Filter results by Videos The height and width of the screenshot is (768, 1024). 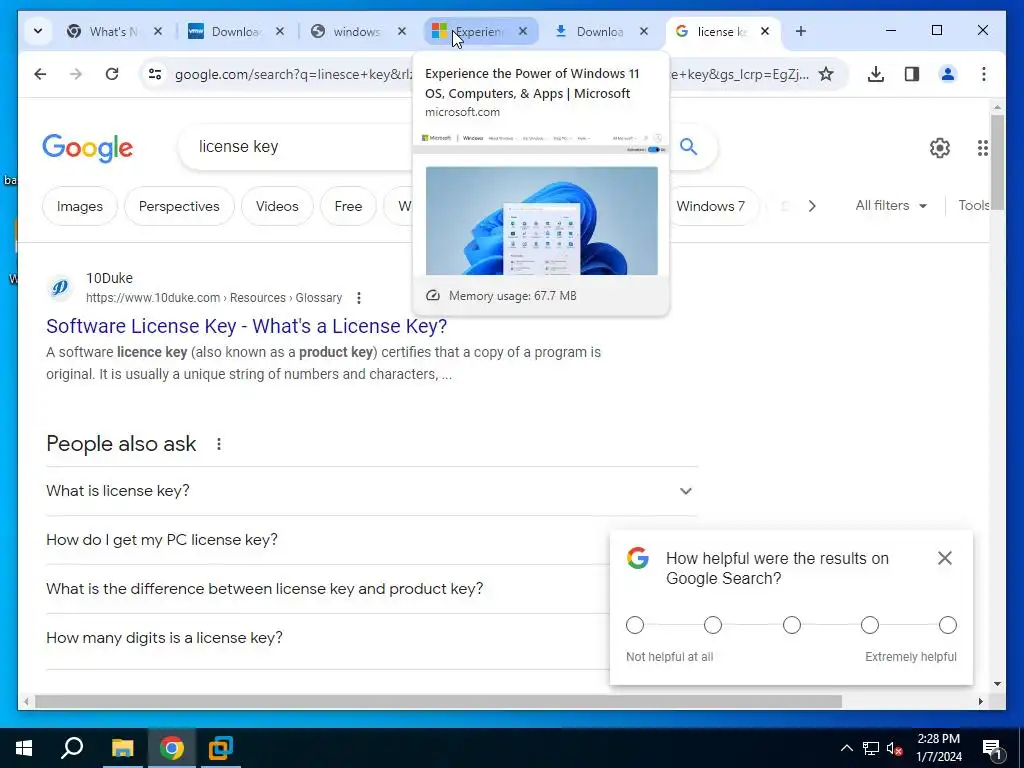point(277,206)
